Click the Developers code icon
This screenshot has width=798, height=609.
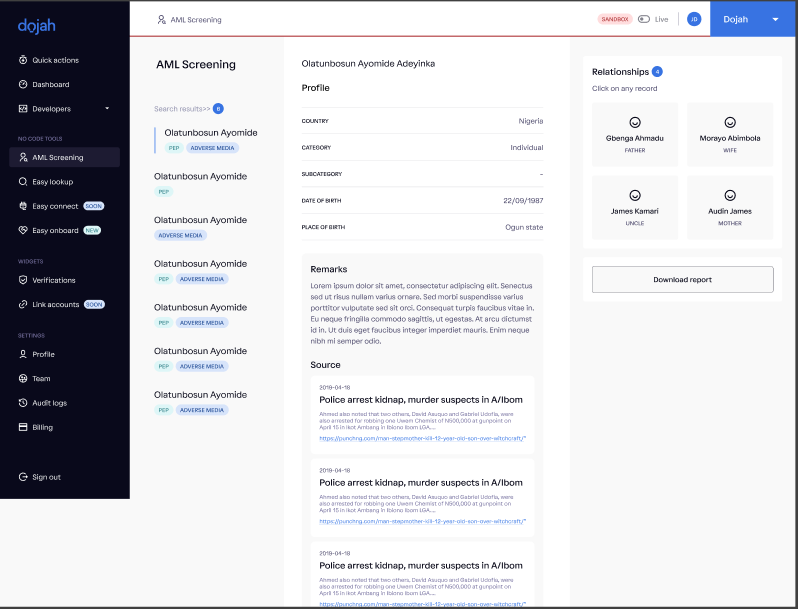point(23,108)
